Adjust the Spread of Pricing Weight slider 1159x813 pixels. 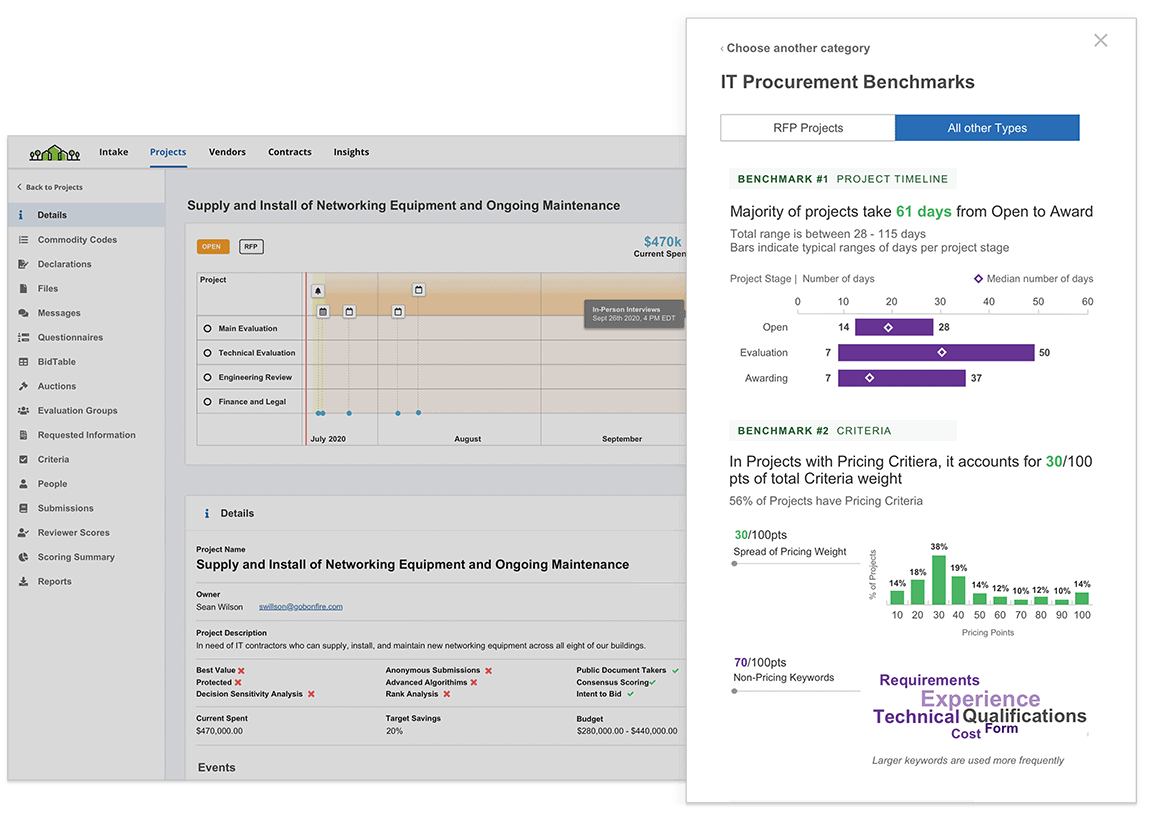(735, 564)
